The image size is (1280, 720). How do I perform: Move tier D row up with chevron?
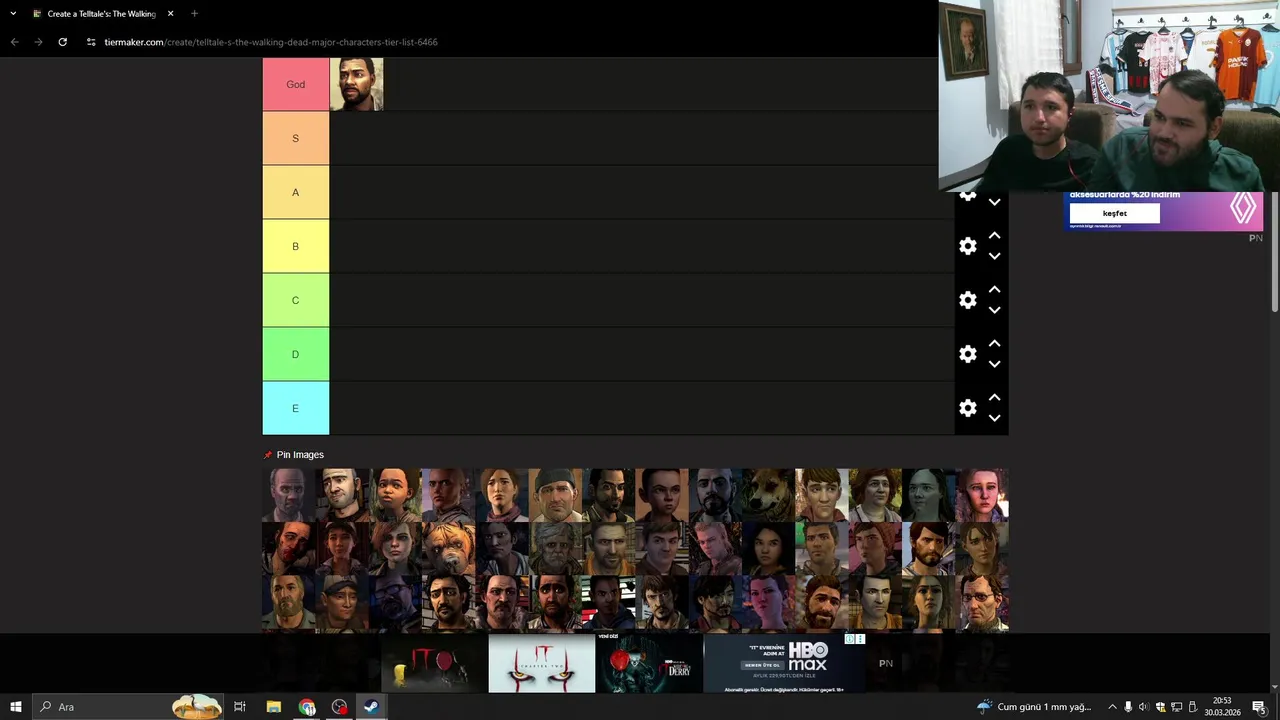(994, 343)
